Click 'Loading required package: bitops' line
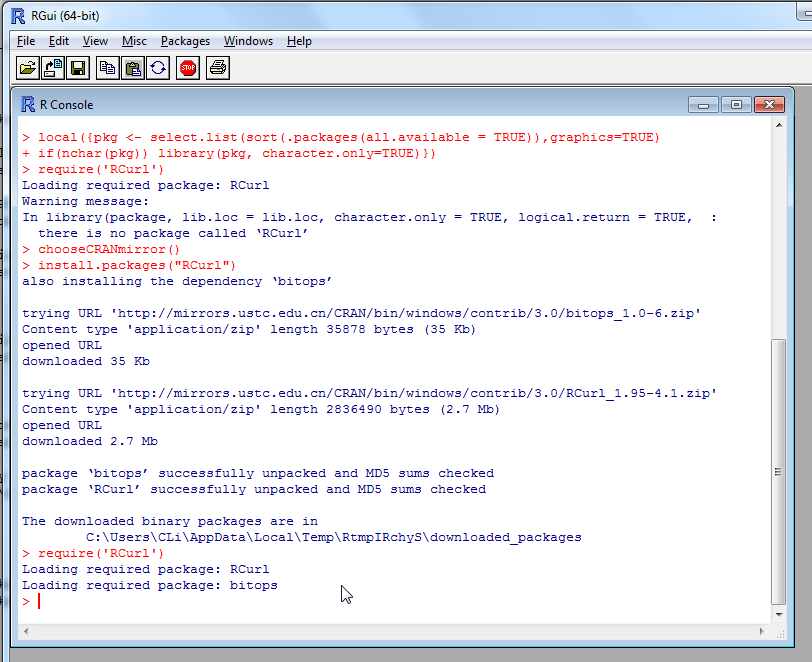The image size is (812, 662). (150, 585)
